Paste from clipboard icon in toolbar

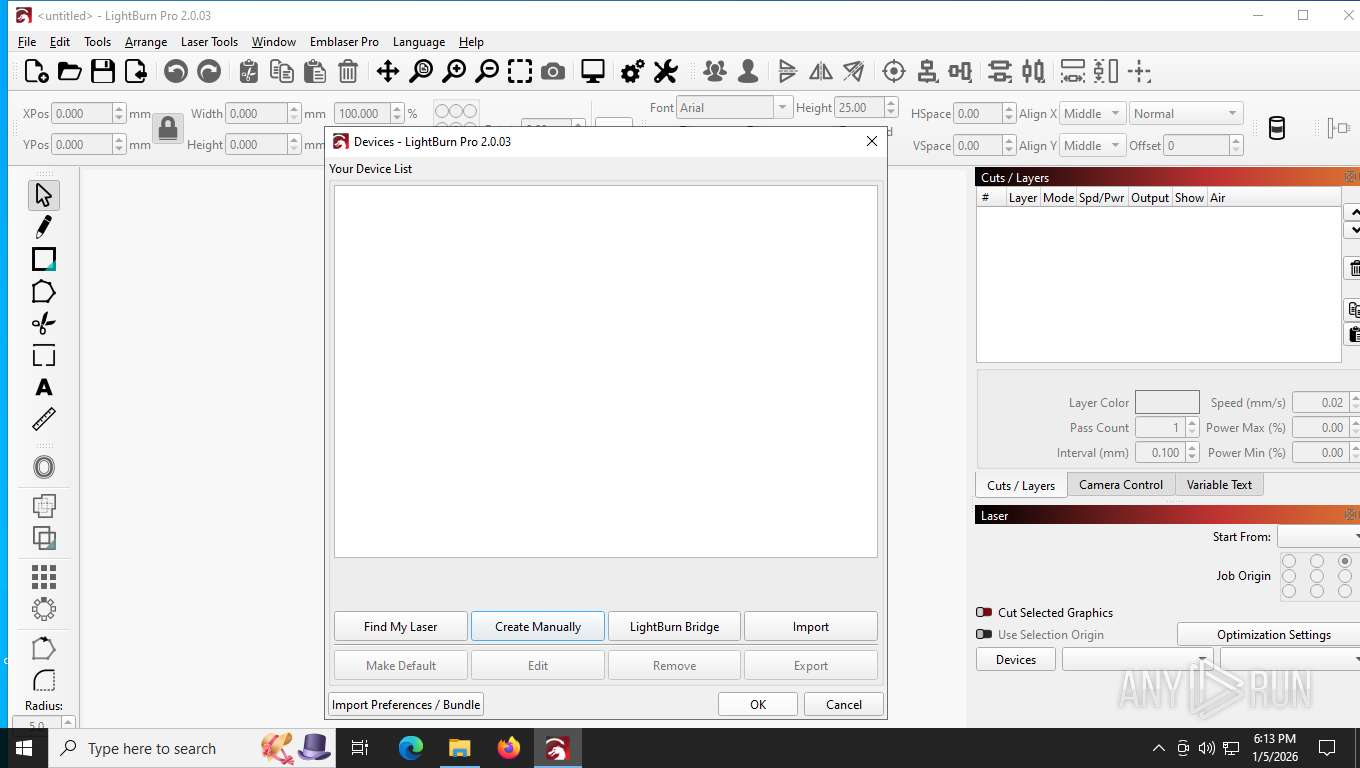coord(315,71)
